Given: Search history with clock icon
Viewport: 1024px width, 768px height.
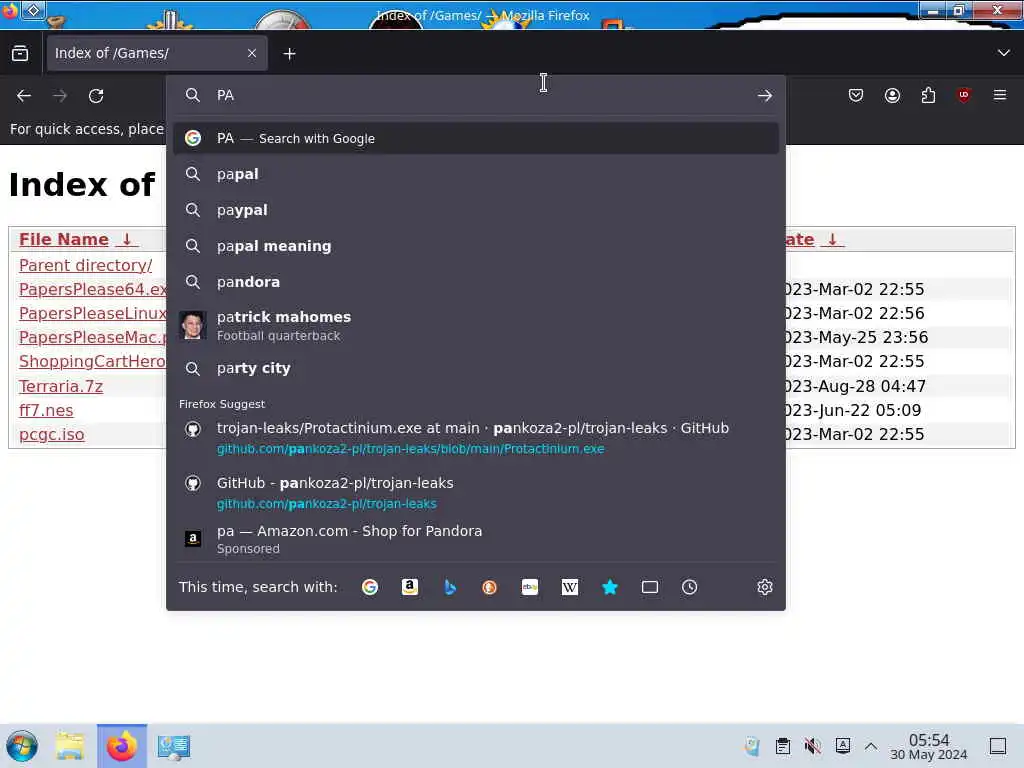Looking at the screenshot, I should pyautogui.click(x=690, y=587).
